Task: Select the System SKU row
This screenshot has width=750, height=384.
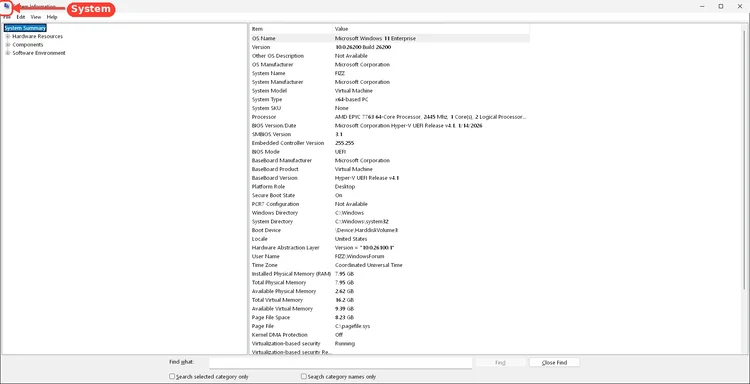Action: coord(390,108)
